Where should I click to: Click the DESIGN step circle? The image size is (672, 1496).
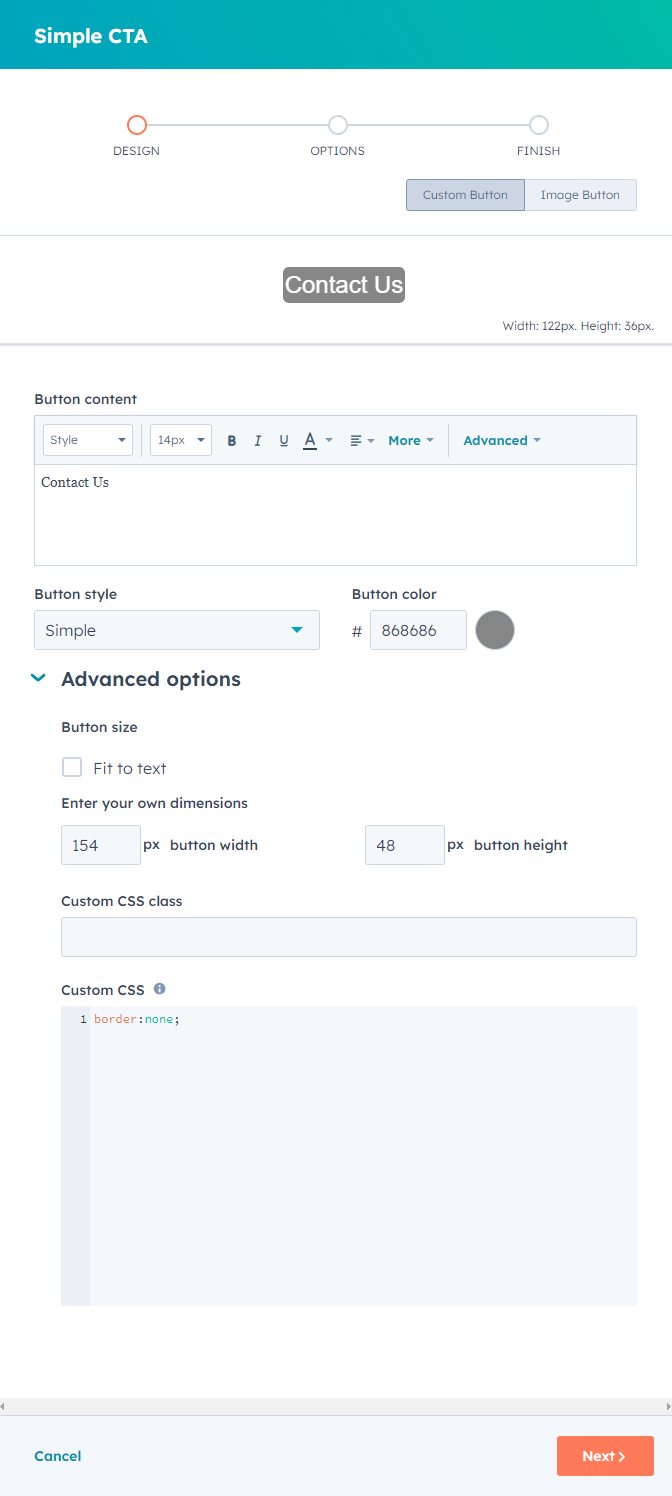click(x=137, y=125)
